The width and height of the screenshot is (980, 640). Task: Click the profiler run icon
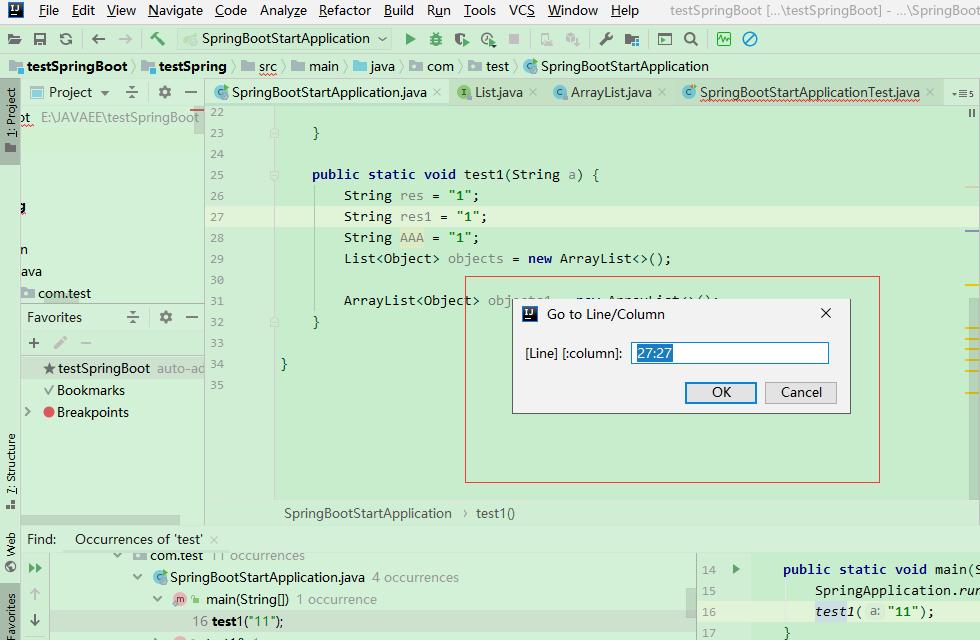[488, 39]
